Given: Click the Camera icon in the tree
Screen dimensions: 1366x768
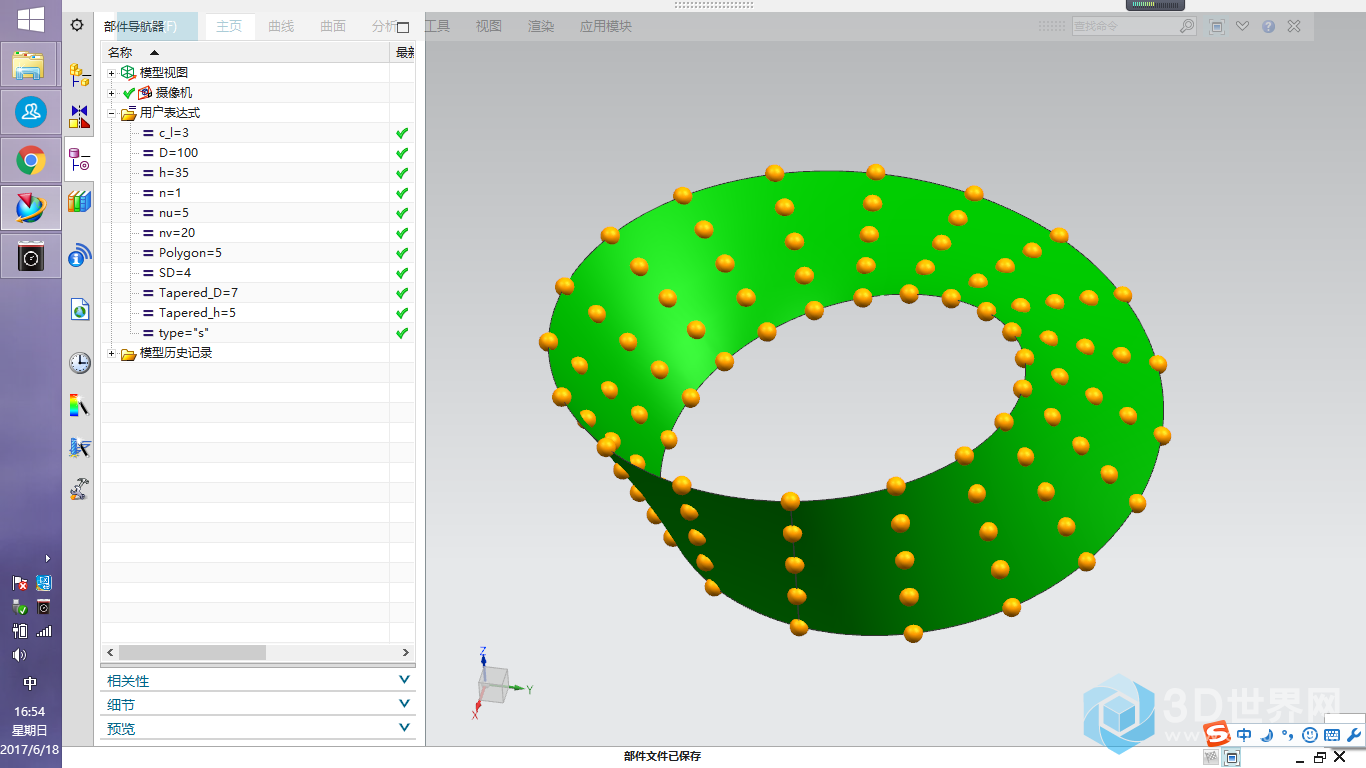Looking at the screenshot, I should tap(145, 93).
